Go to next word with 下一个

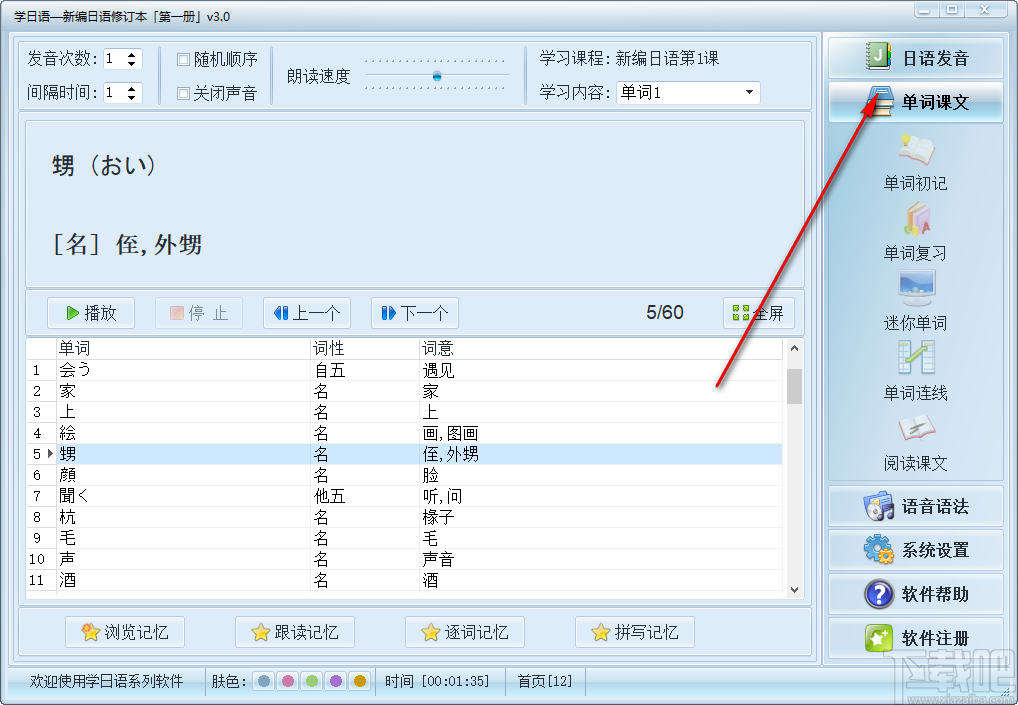coord(415,313)
